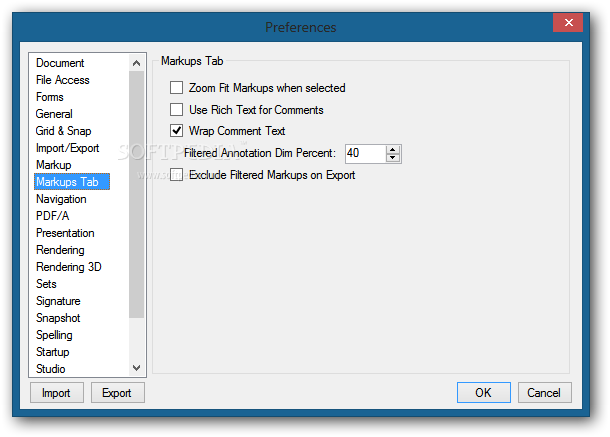Image resolution: width=610 pixels, height=437 pixels.
Task: Open Navigation preferences category
Action: 61,199
